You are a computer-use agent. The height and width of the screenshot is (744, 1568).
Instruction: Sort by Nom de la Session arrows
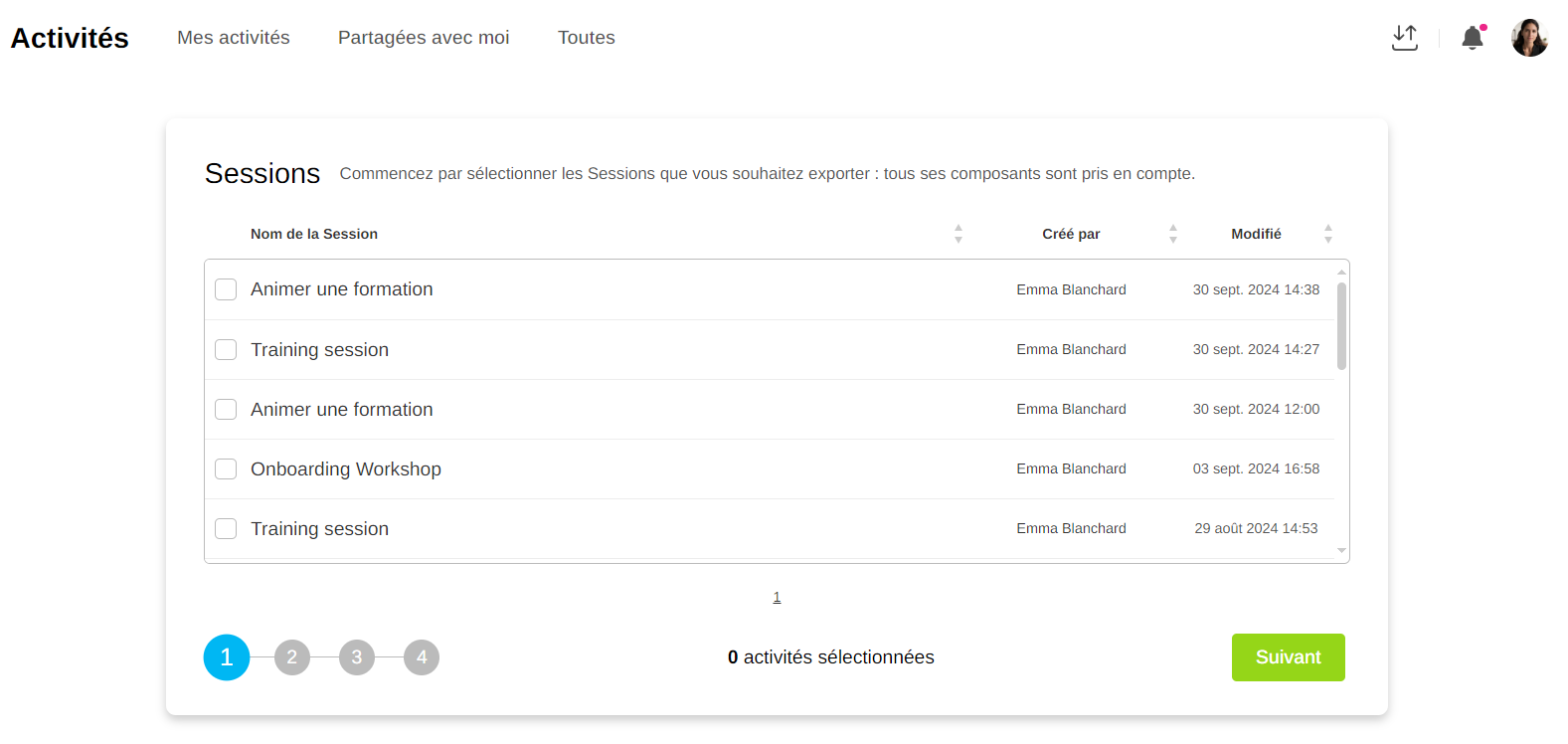[x=958, y=234]
